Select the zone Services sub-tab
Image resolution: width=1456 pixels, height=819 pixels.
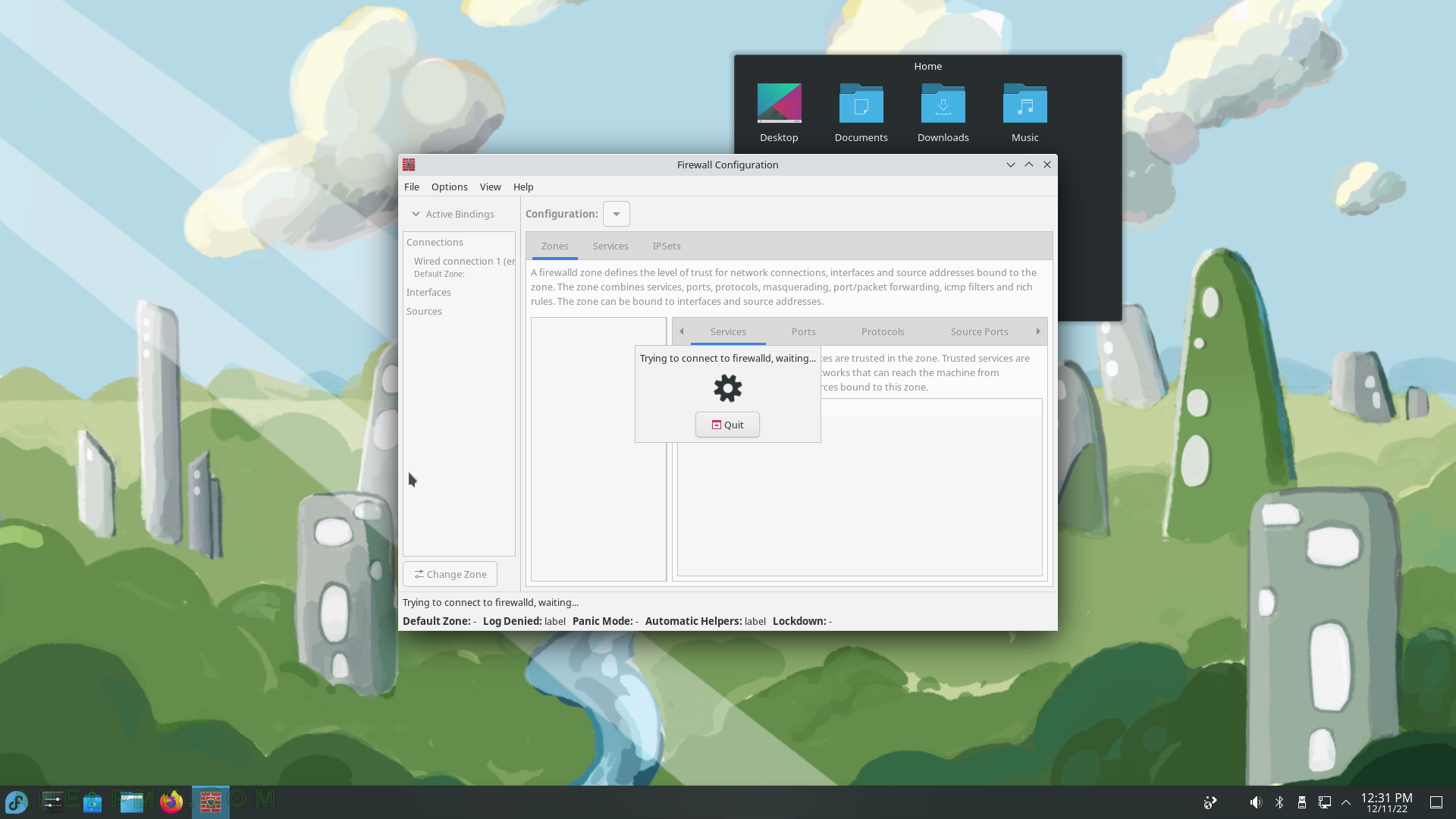click(728, 331)
